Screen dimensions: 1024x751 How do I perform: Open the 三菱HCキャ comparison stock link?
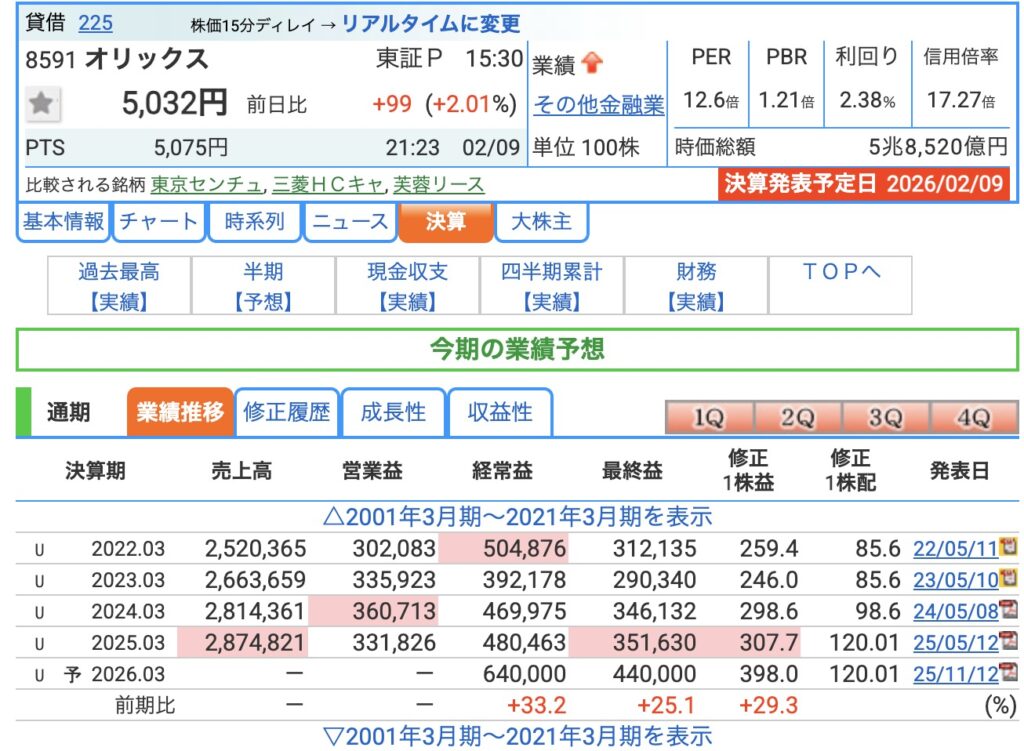point(326,184)
